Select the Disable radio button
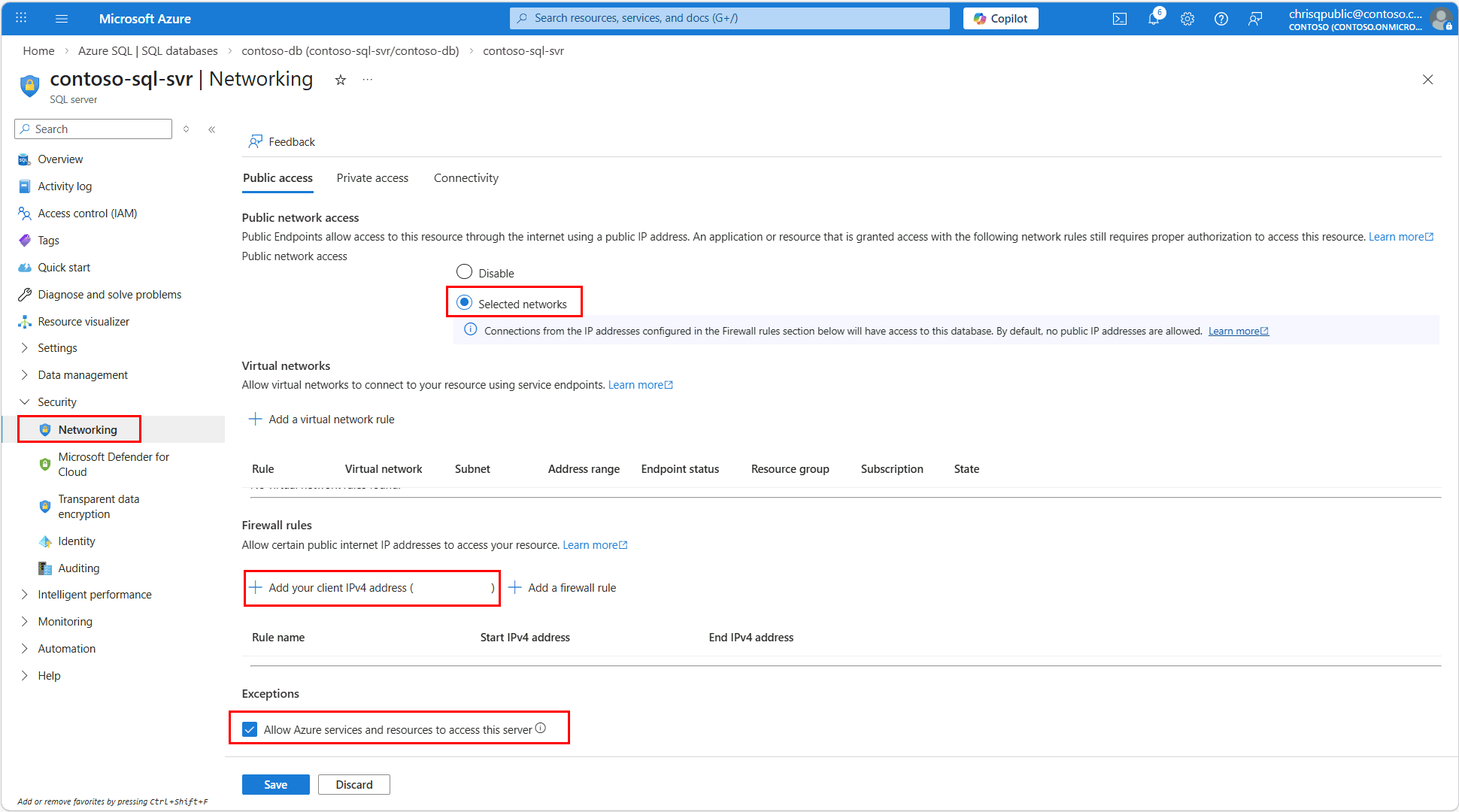This screenshot has width=1459, height=812. [x=465, y=272]
